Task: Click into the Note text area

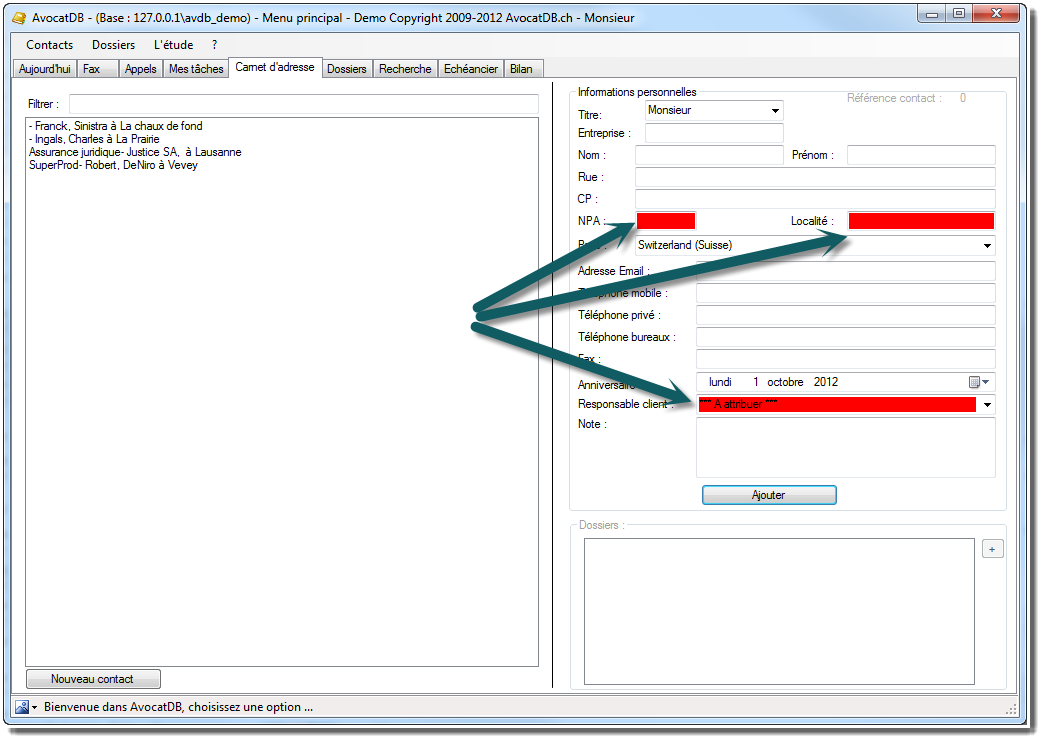Action: pyautogui.click(x=845, y=447)
